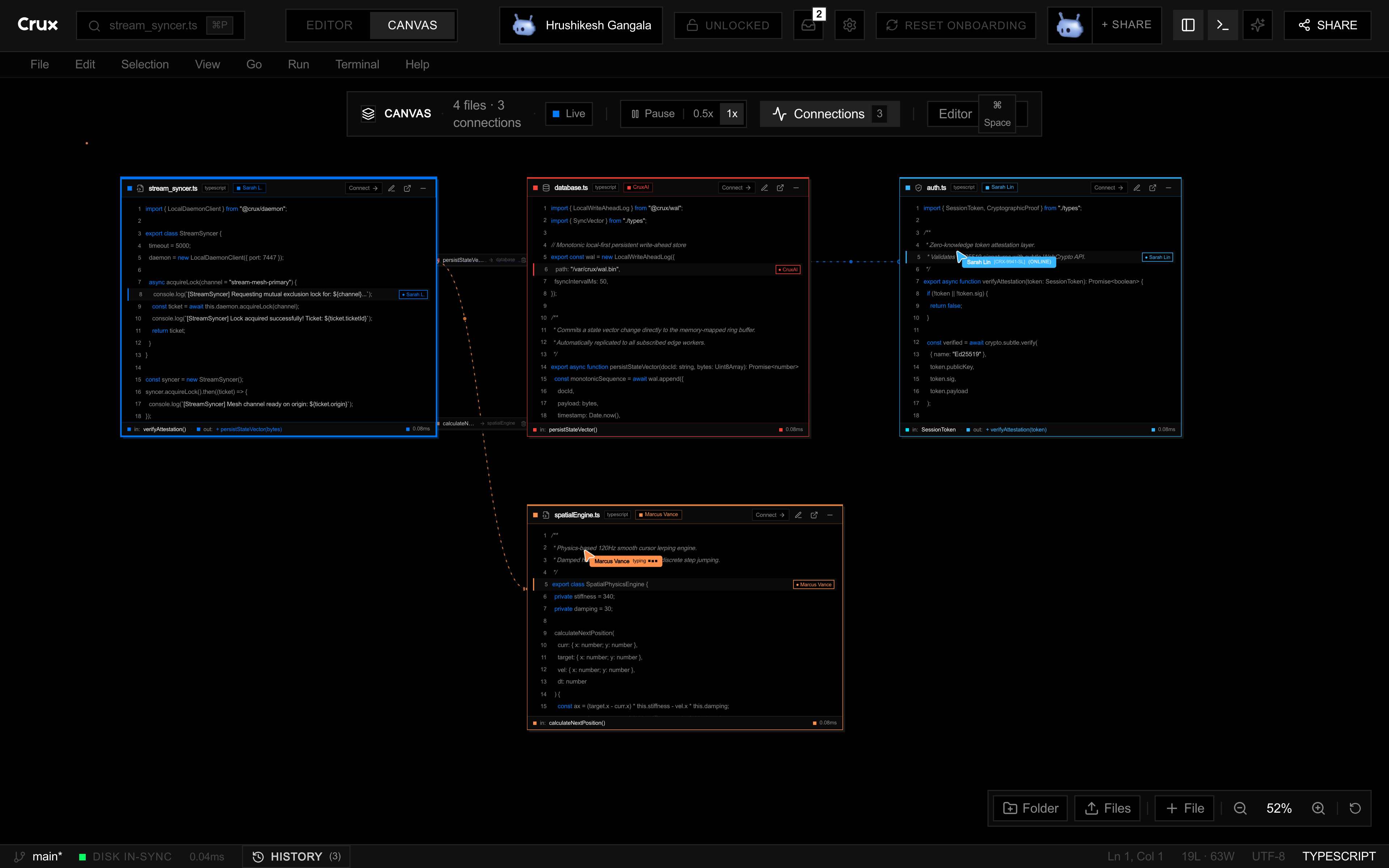This screenshot has height=868, width=1389.
Task: Select 0.5x playback speed
Action: click(702, 114)
